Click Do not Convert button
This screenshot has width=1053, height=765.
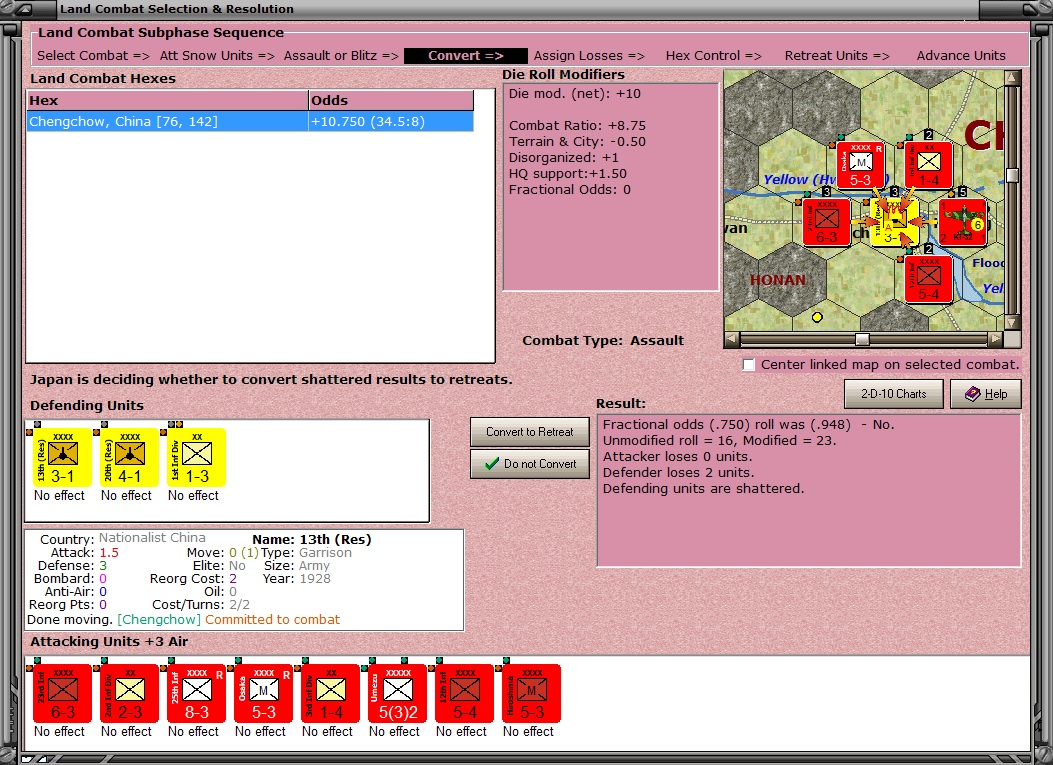pyautogui.click(x=530, y=464)
